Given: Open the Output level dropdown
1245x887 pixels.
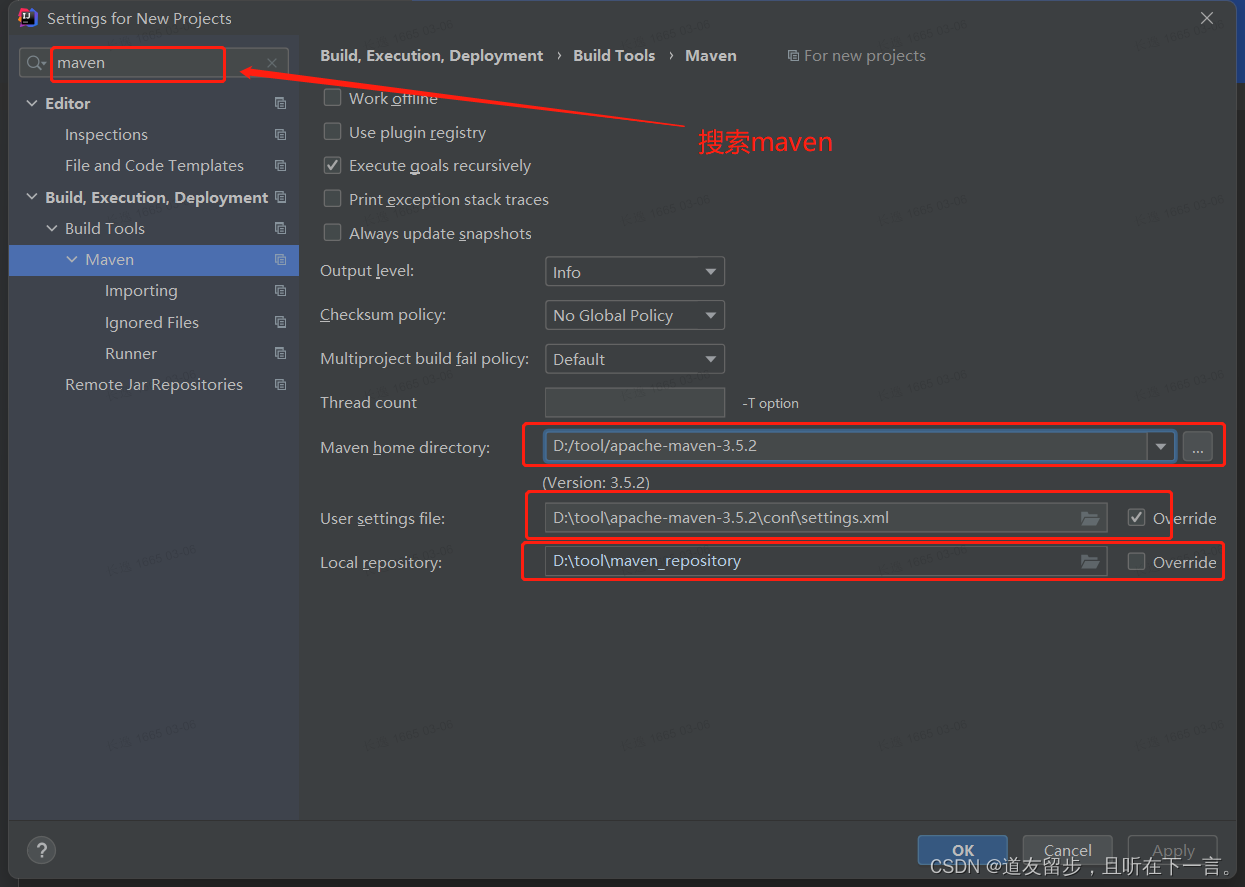Looking at the screenshot, I should [634, 271].
